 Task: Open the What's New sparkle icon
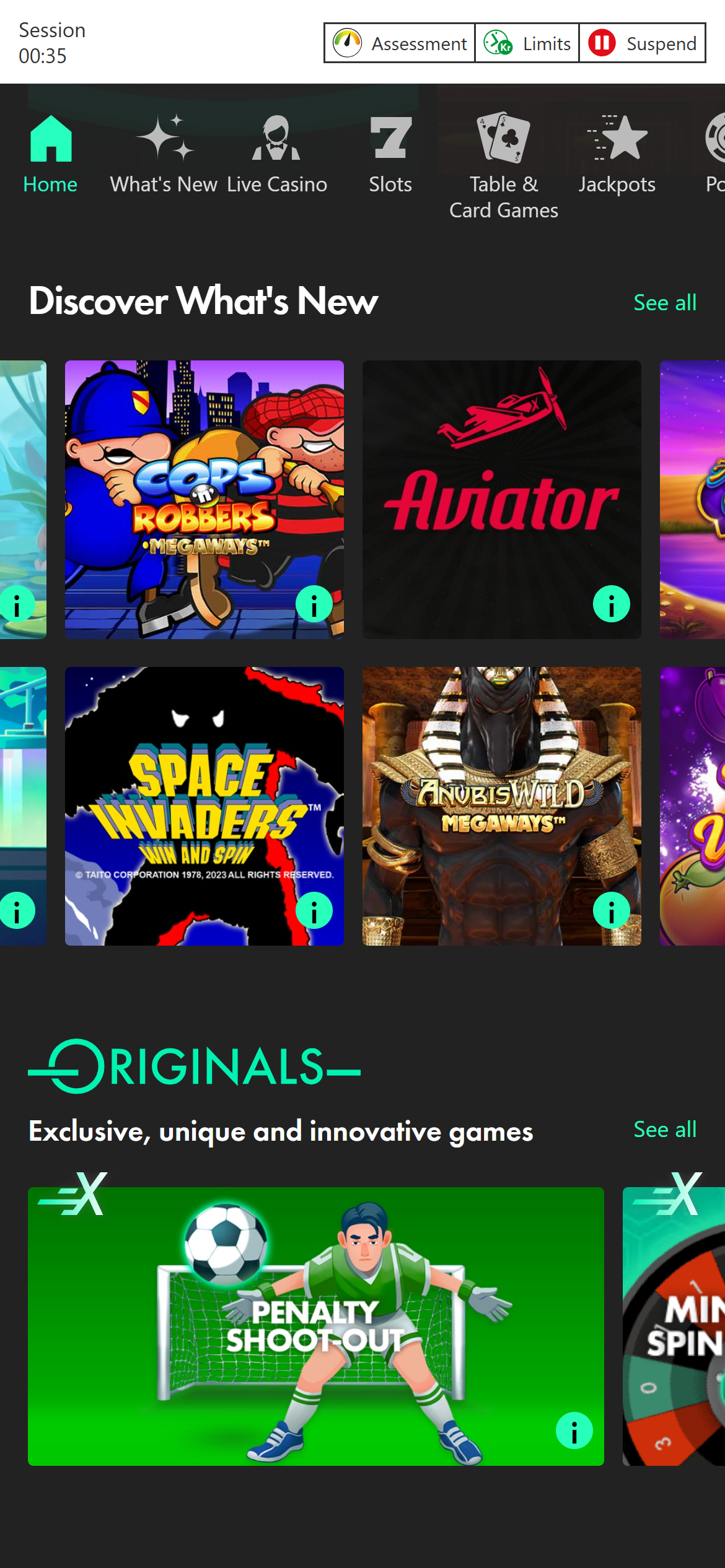[164, 138]
